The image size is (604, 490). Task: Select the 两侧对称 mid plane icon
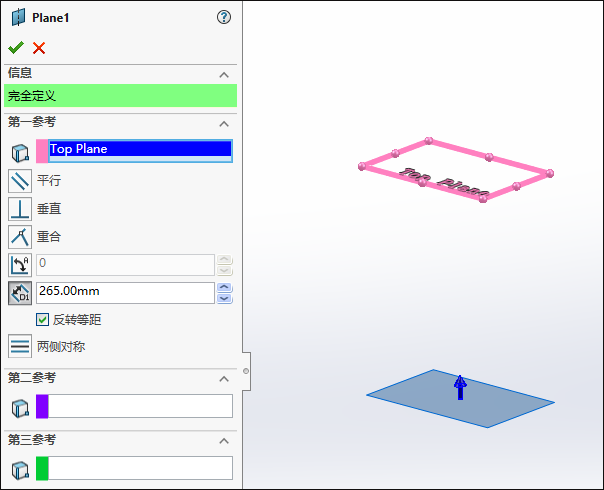tap(20, 346)
